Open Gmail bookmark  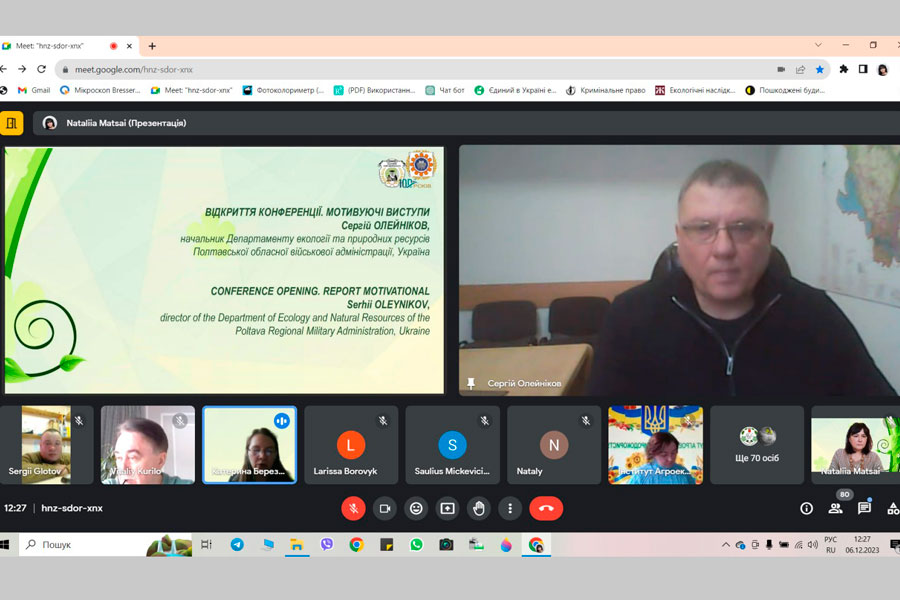tap(34, 90)
